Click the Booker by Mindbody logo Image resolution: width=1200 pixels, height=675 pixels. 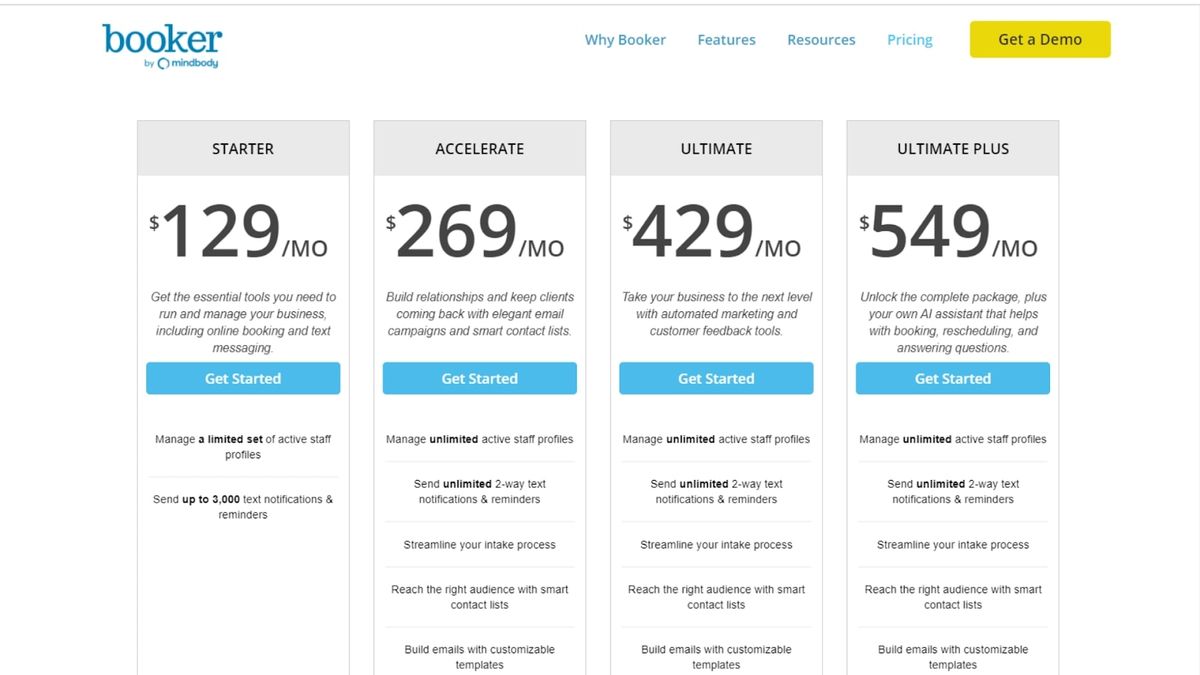click(x=162, y=46)
